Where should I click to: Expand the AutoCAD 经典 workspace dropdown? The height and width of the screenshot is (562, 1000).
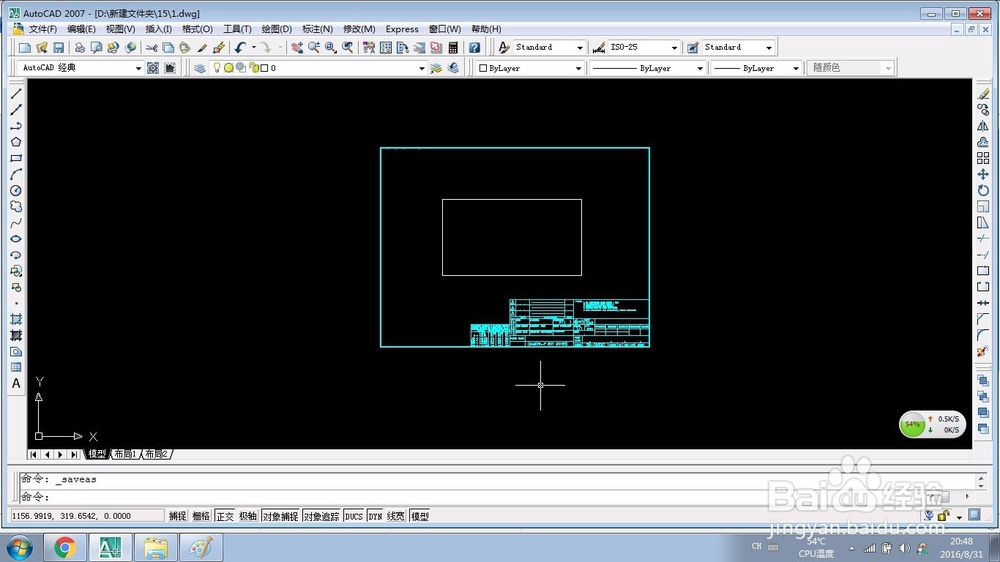pyautogui.click(x=138, y=68)
